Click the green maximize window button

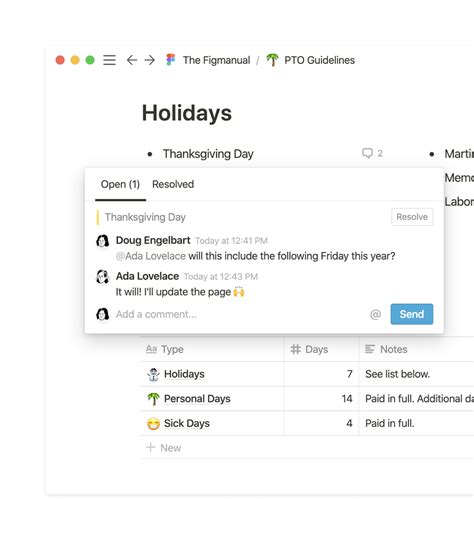point(90,60)
